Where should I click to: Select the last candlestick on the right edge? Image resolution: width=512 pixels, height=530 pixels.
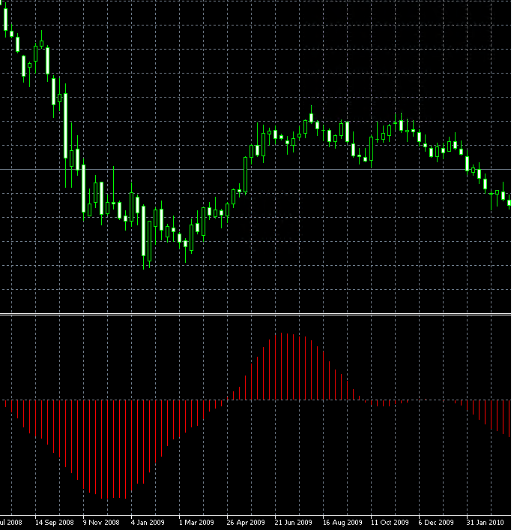pos(509,203)
